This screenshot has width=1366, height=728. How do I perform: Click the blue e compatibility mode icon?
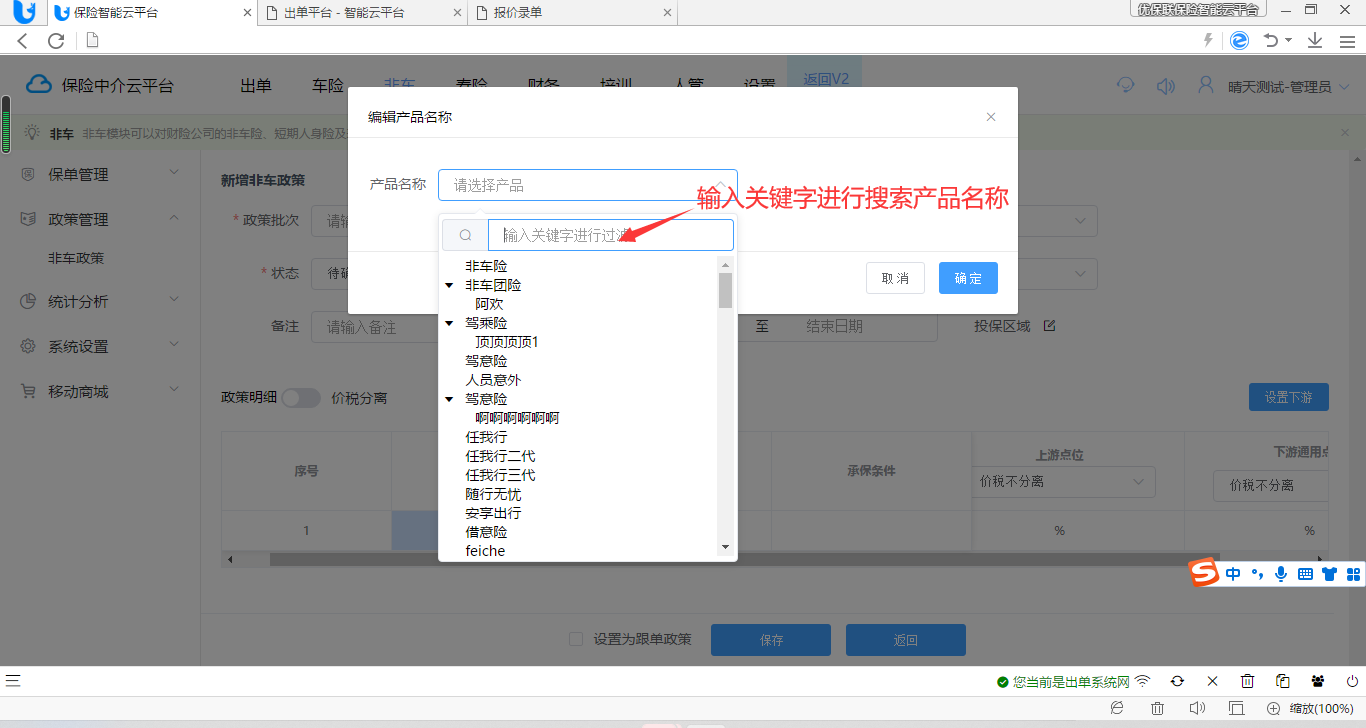tap(1239, 40)
